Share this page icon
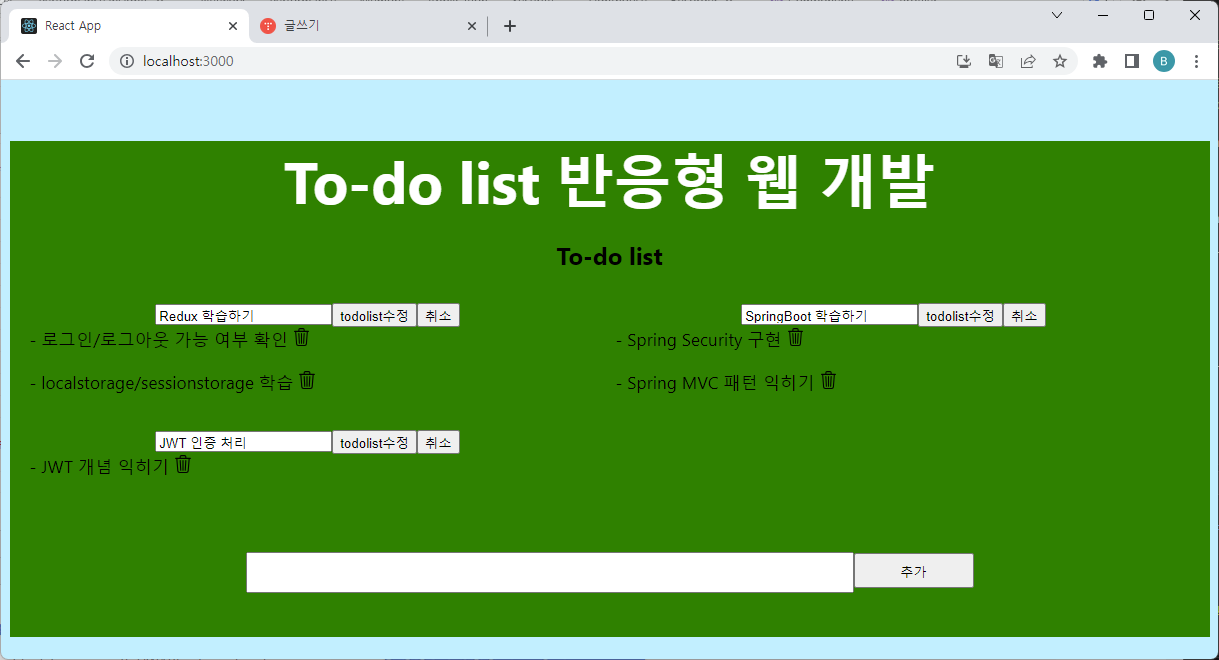 click(1028, 61)
